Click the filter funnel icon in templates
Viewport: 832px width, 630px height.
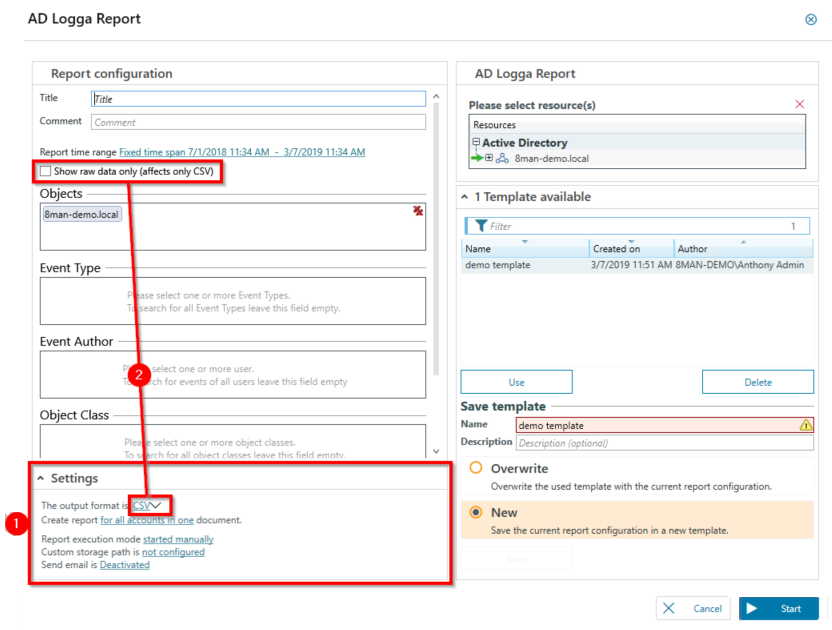tap(481, 226)
